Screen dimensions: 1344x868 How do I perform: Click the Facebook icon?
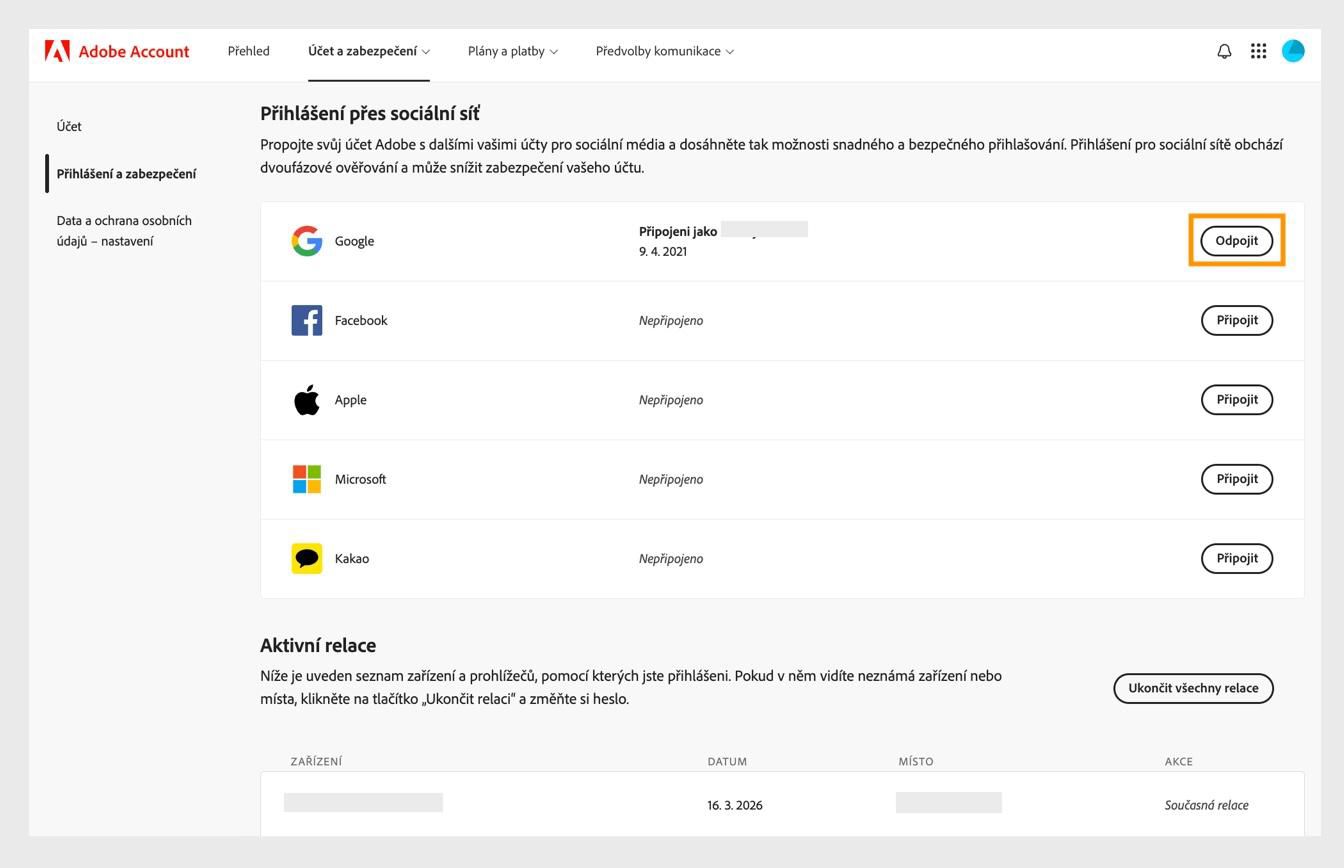[x=307, y=320]
